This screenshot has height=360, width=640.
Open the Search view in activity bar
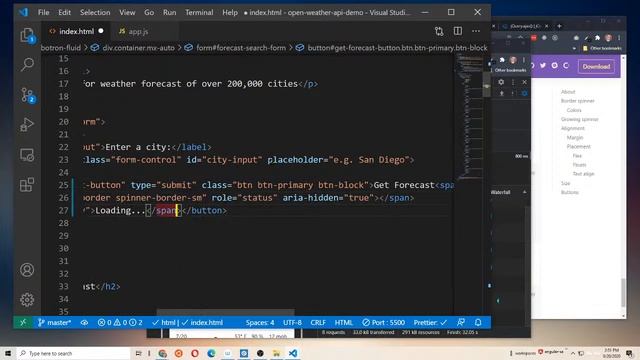tap(27, 64)
